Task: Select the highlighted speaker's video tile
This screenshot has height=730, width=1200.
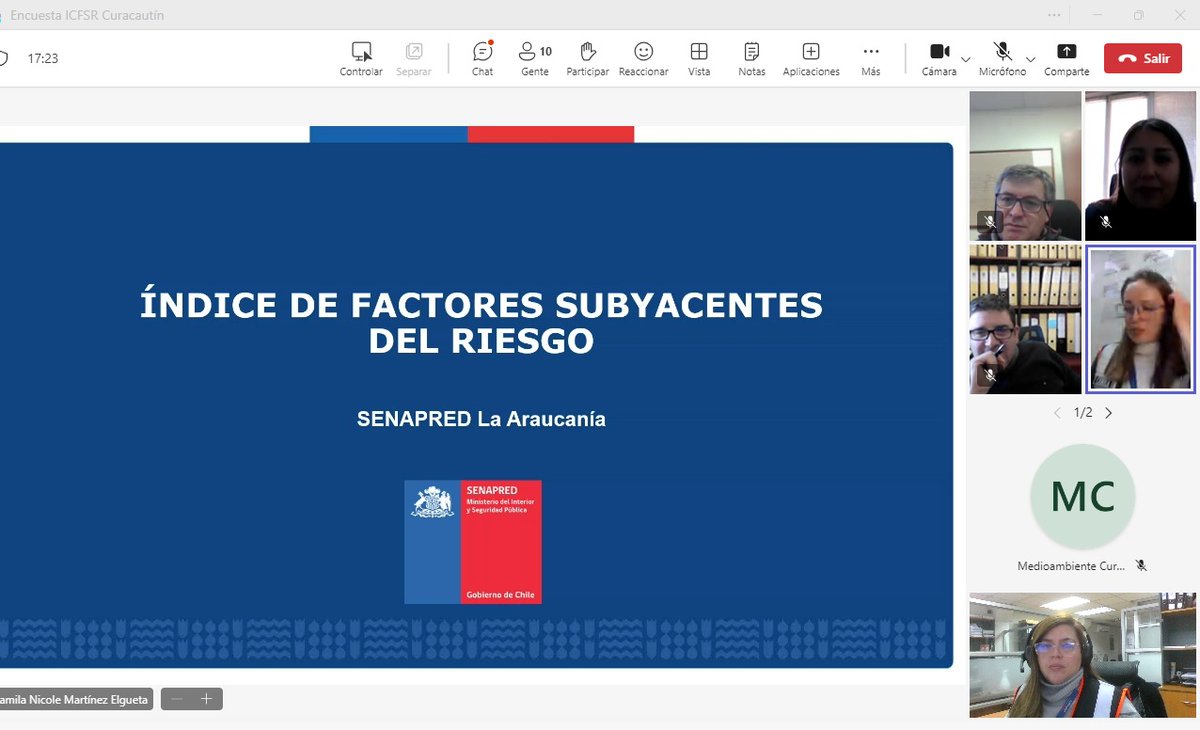Action: (x=1140, y=319)
